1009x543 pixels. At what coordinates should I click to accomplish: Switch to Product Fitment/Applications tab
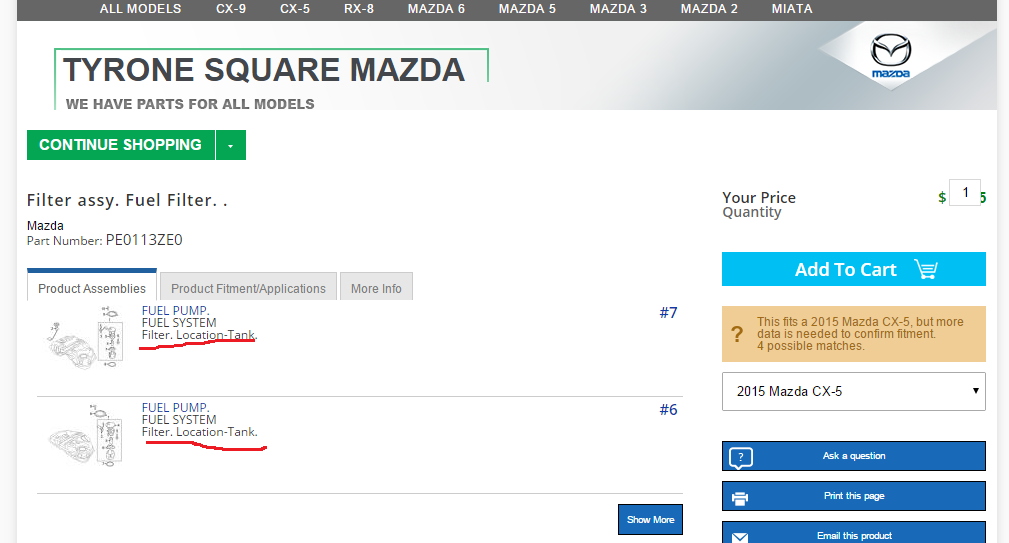(x=248, y=288)
